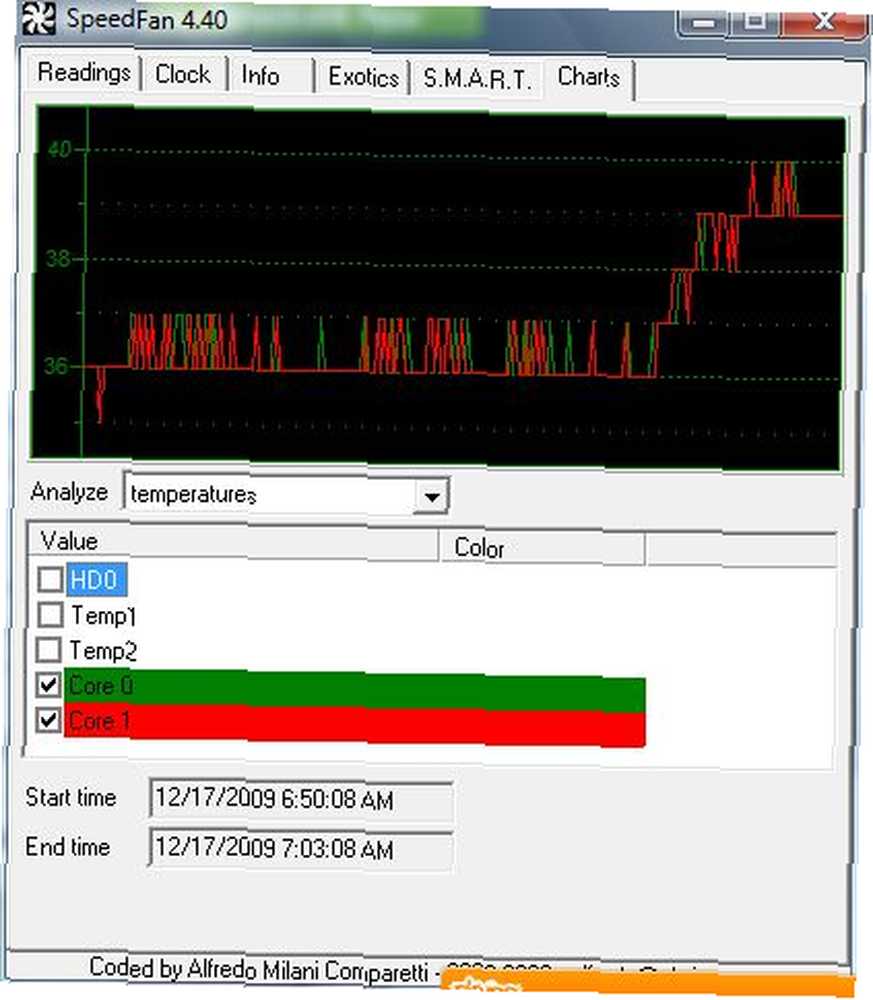Click the 38 label on chart axis

[x=57, y=259]
